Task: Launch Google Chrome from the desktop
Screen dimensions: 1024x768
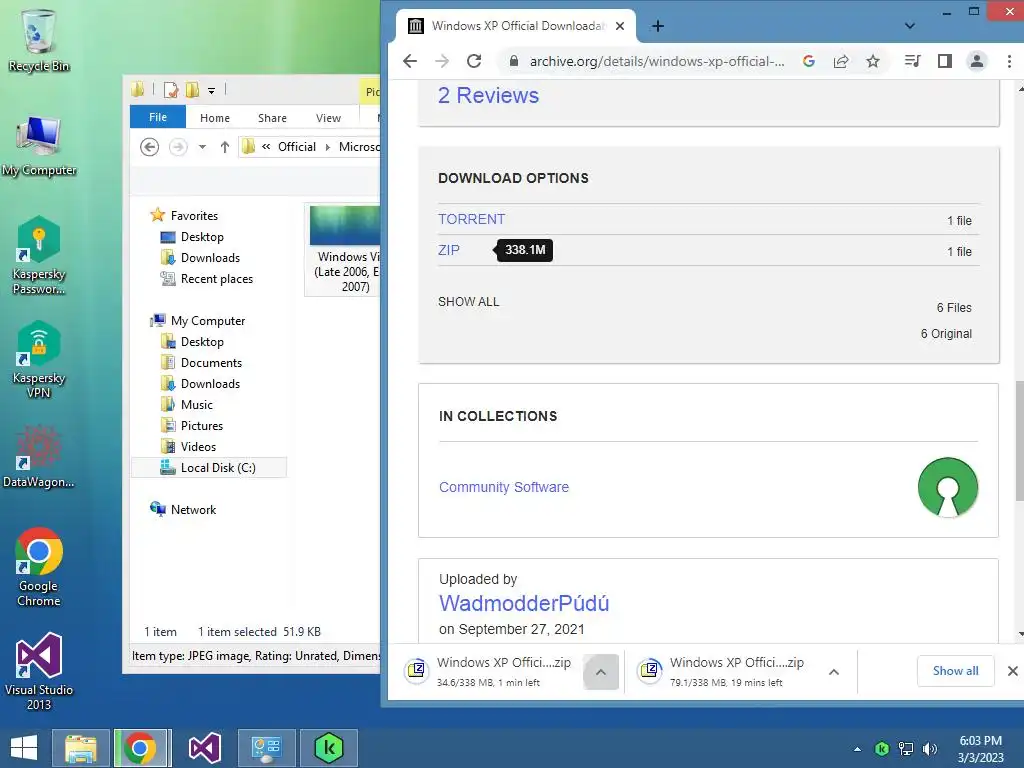Action: pyautogui.click(x=39, y=567)
